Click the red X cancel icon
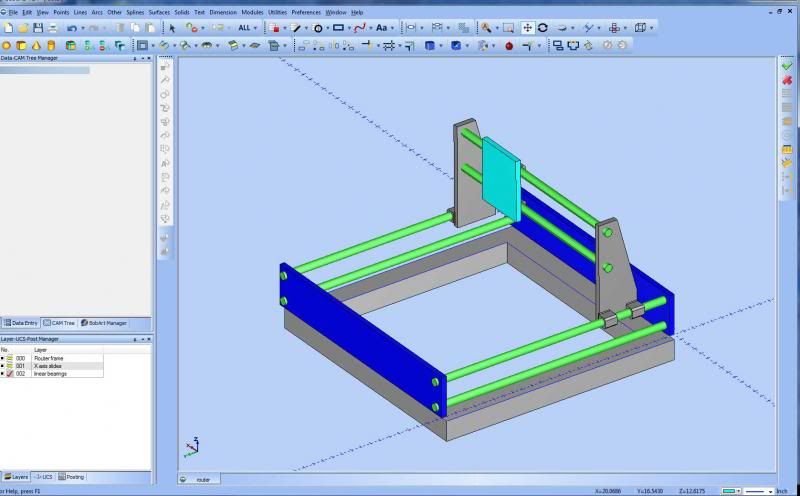The width and height of the screenshot is (800, 496). 787,80
